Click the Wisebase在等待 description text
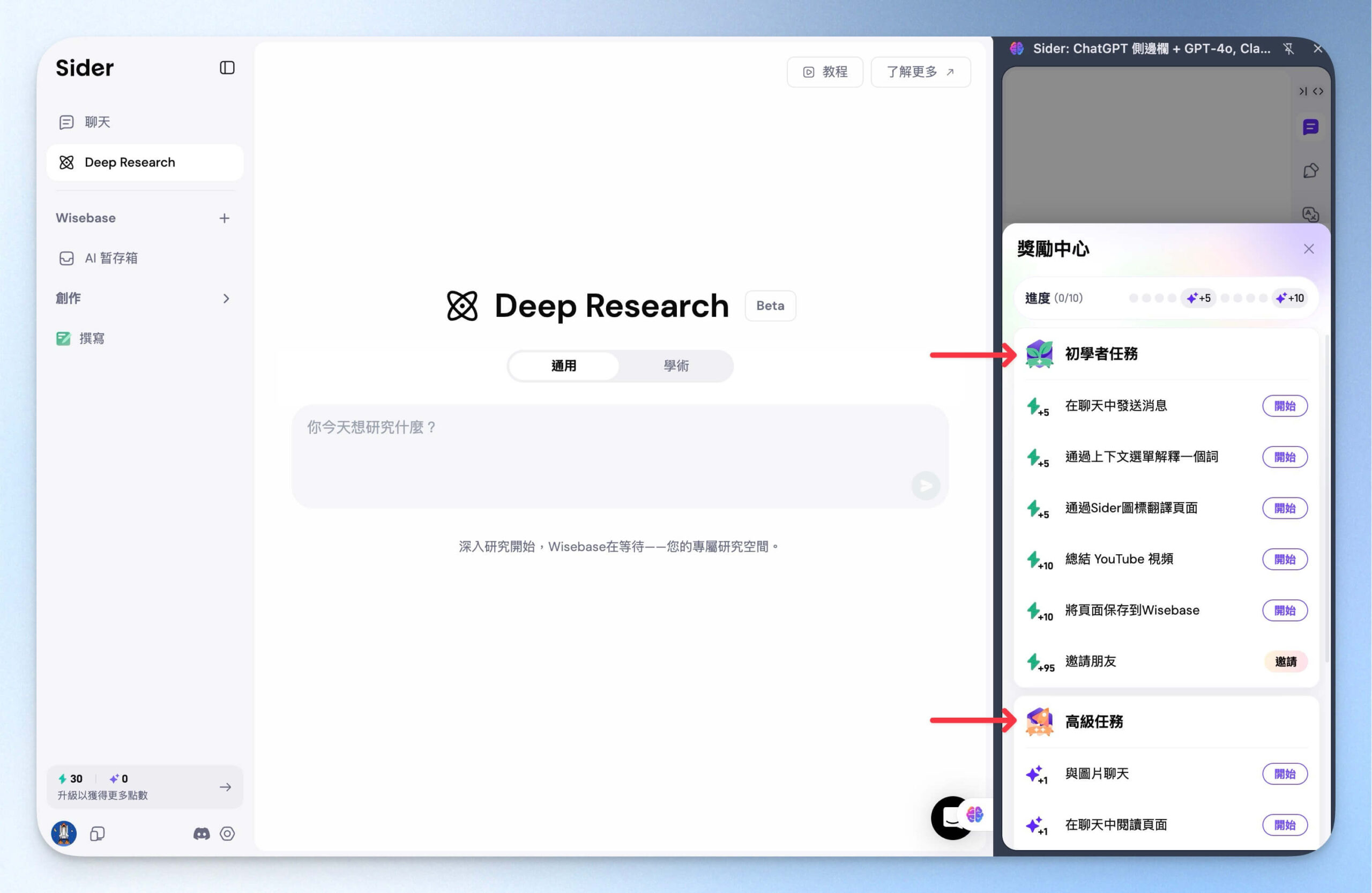This screenshot has height=893, width=1372. (x=619, y=547)
